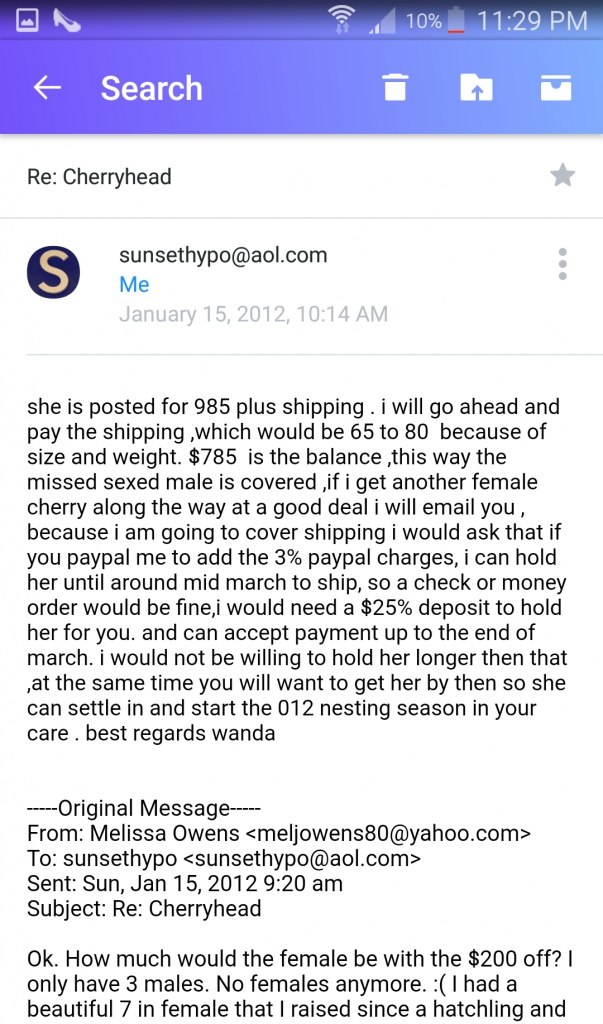603x1024 pixels.
Task: Tap the shoe notification icon in status bar
Action: coord(67,20)
